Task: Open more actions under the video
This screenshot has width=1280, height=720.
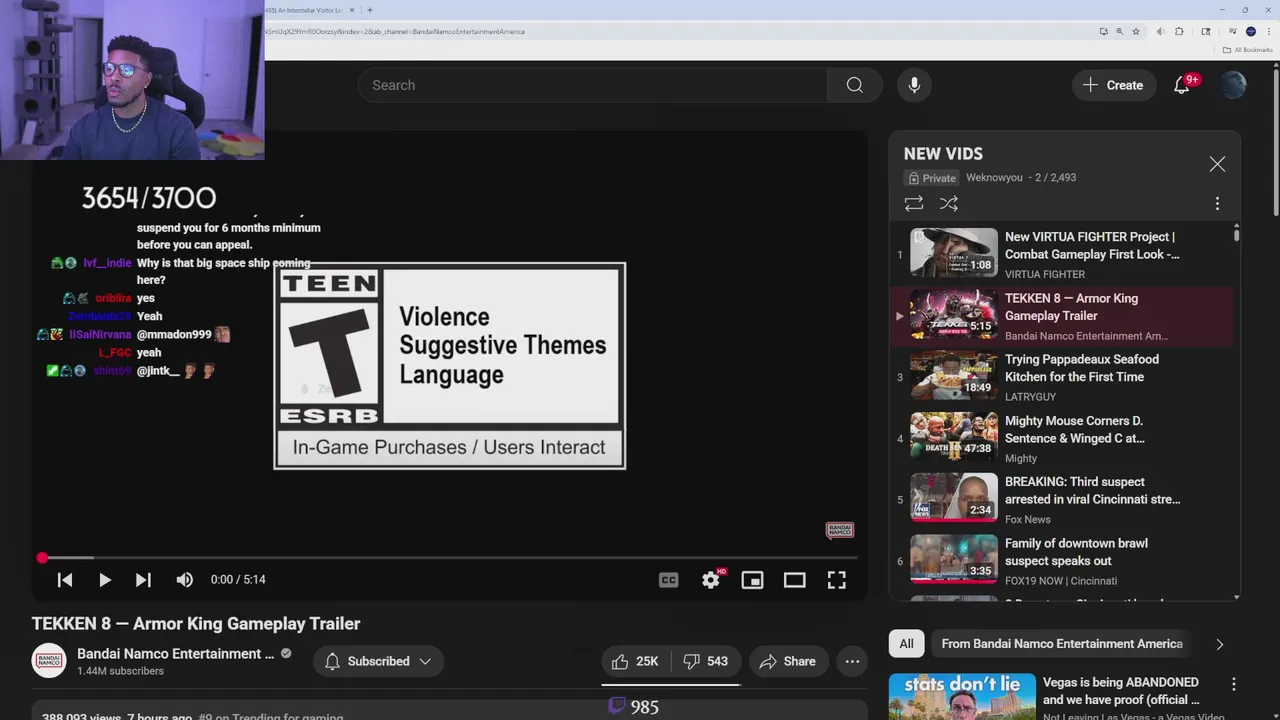Action: coord(852,661)
